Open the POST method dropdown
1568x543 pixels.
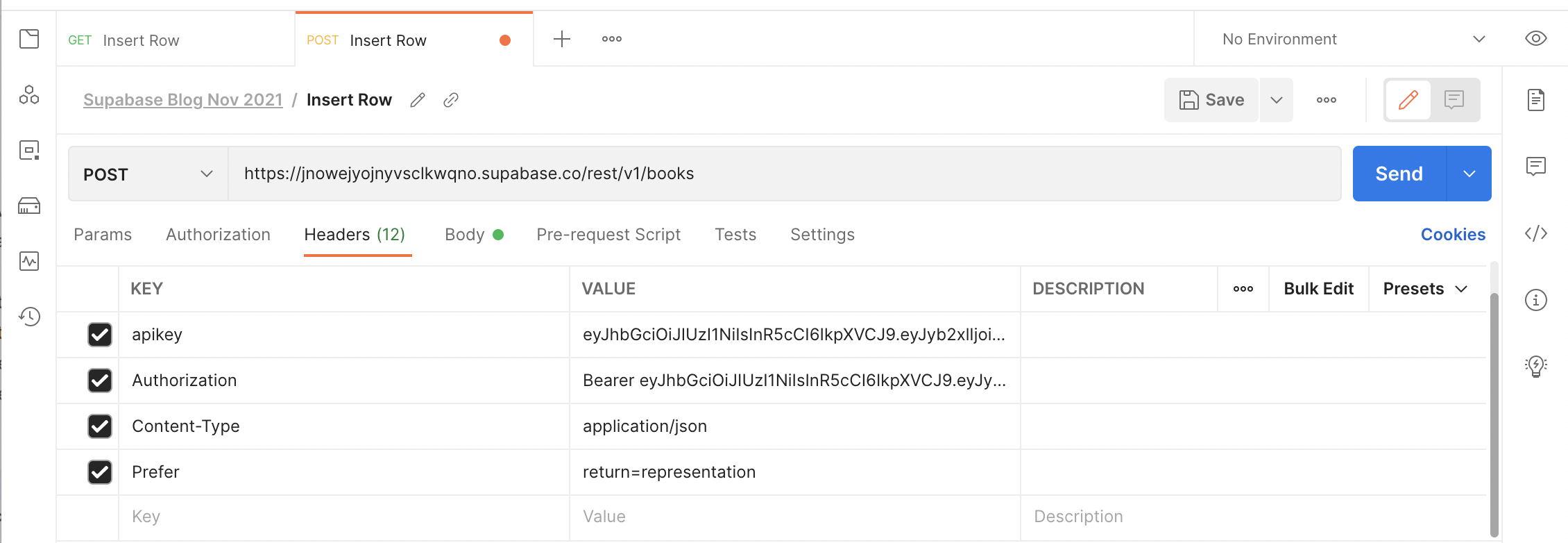[x=148, y=174]
